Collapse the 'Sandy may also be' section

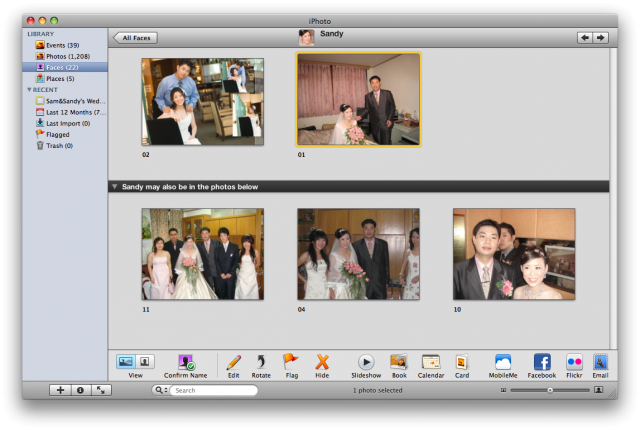[x=114, y=186]
